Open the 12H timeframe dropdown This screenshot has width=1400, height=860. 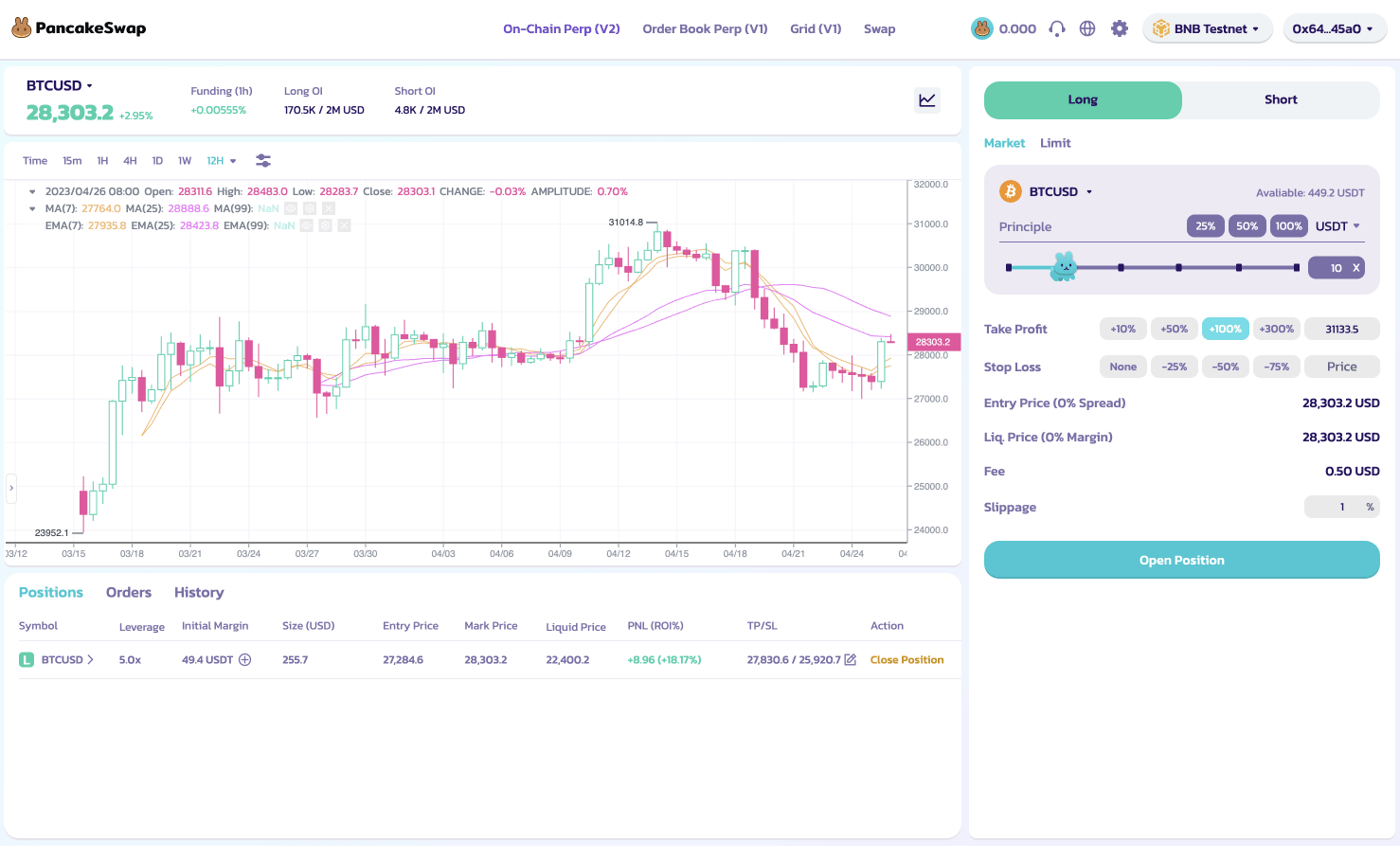222,161
